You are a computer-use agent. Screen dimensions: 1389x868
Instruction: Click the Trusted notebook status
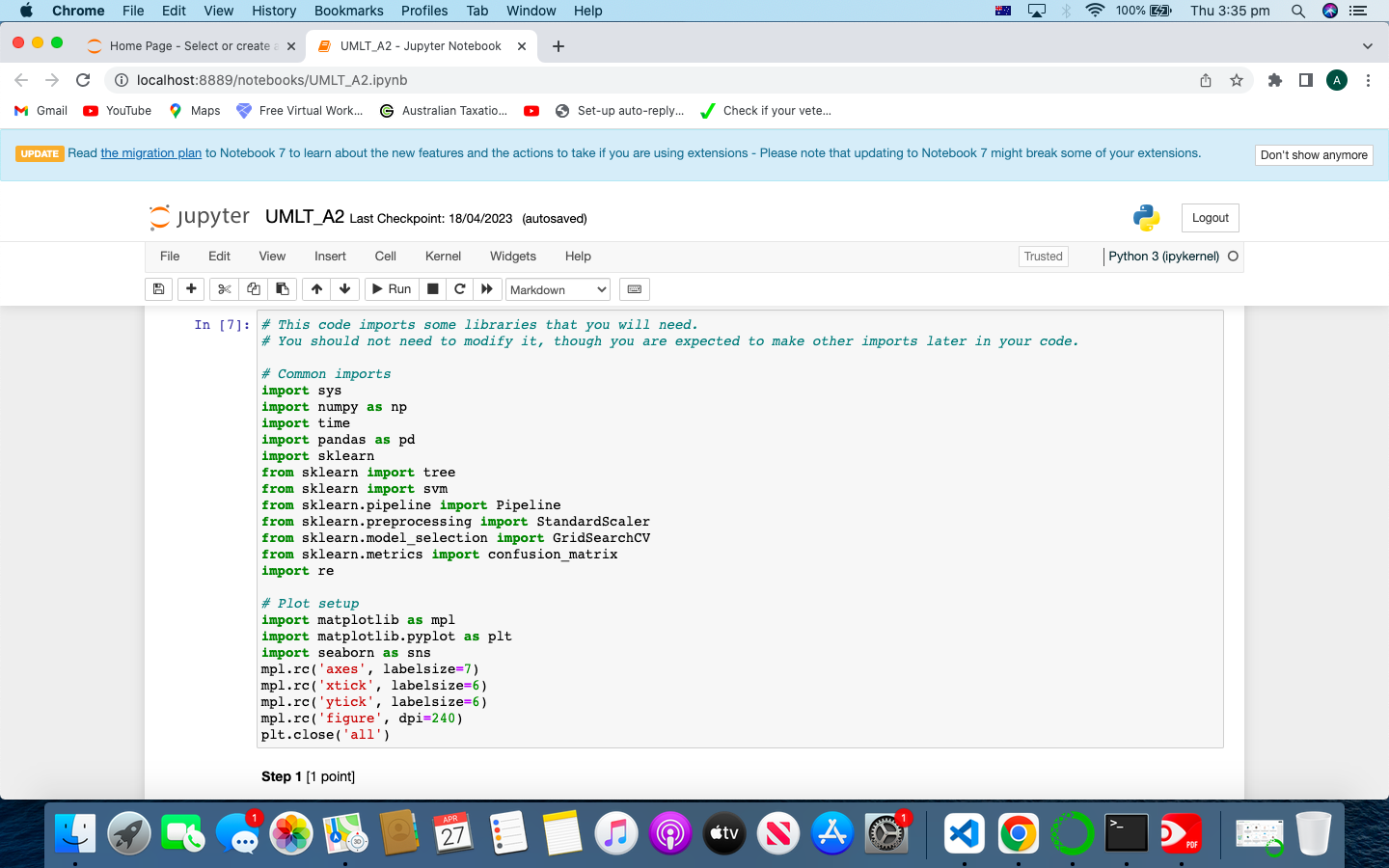click(1043, 257)
